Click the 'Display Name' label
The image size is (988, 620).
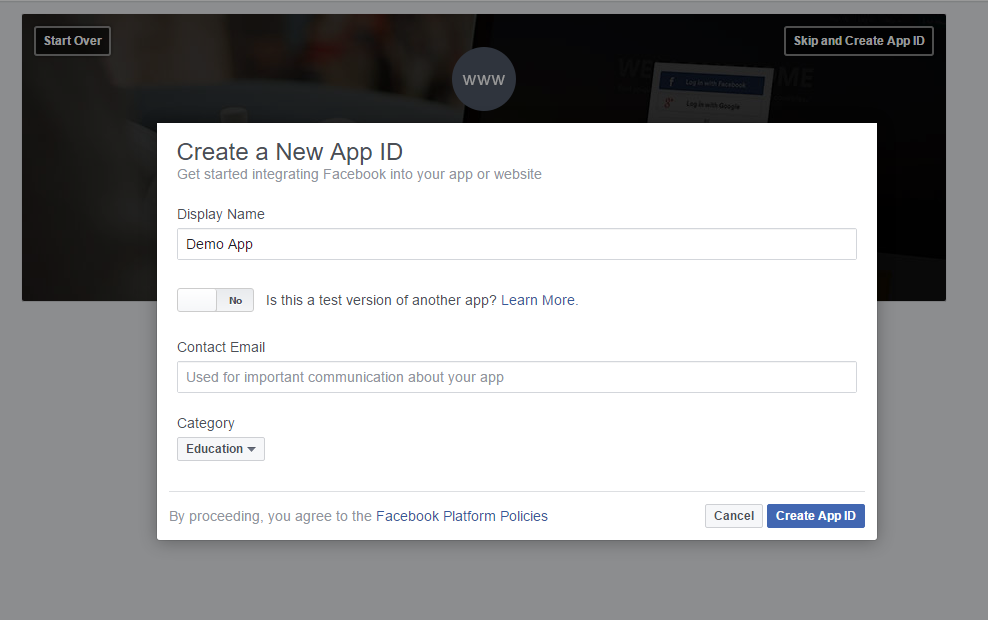click(221, 214)
